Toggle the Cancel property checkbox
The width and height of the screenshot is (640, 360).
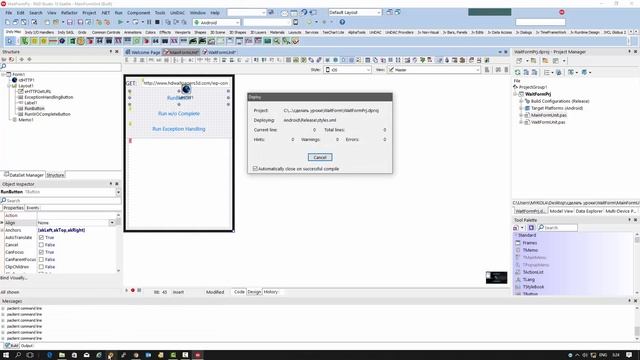(41, 245)
